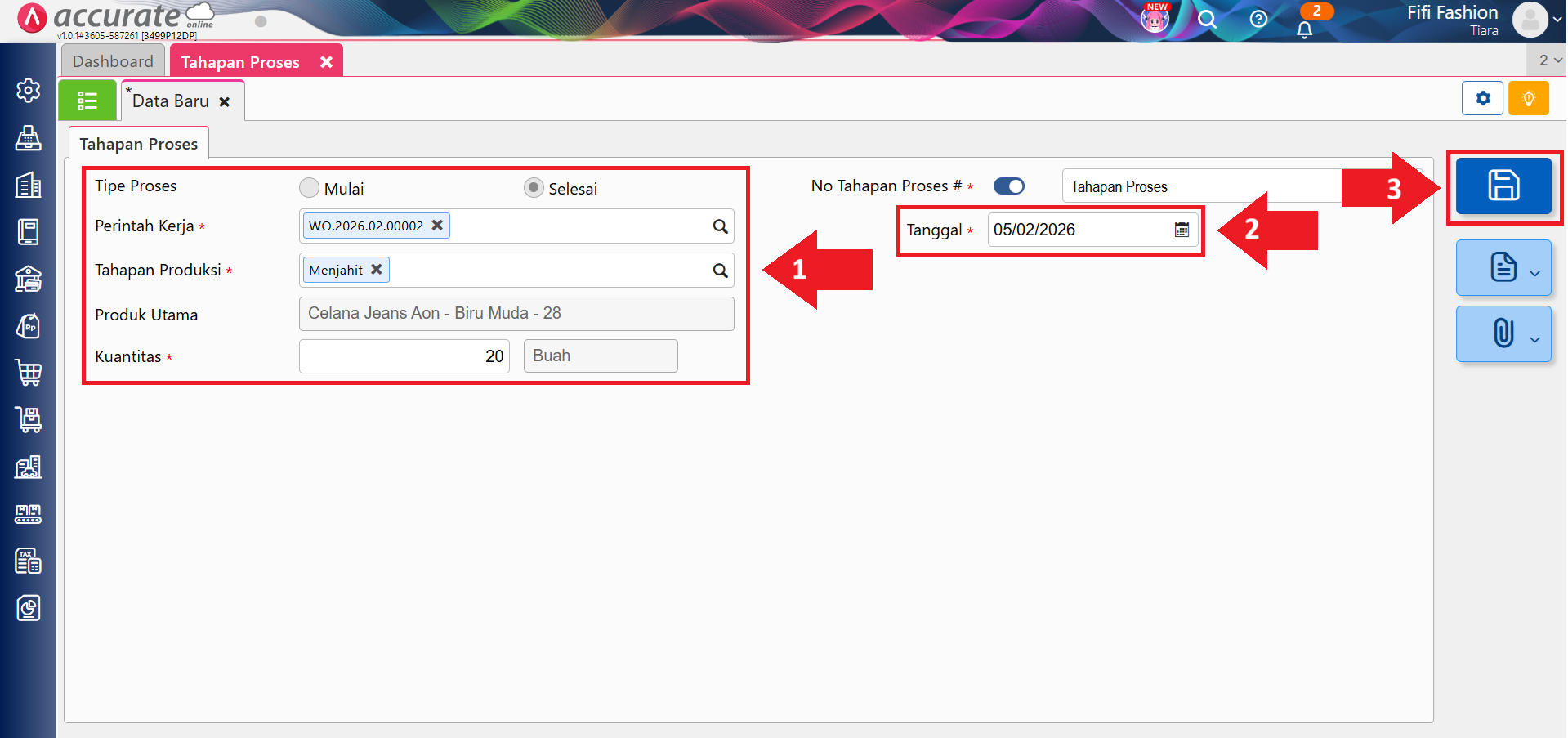Open the notification bell icon
1568x738 pixels.
(x=1305, y=29)
